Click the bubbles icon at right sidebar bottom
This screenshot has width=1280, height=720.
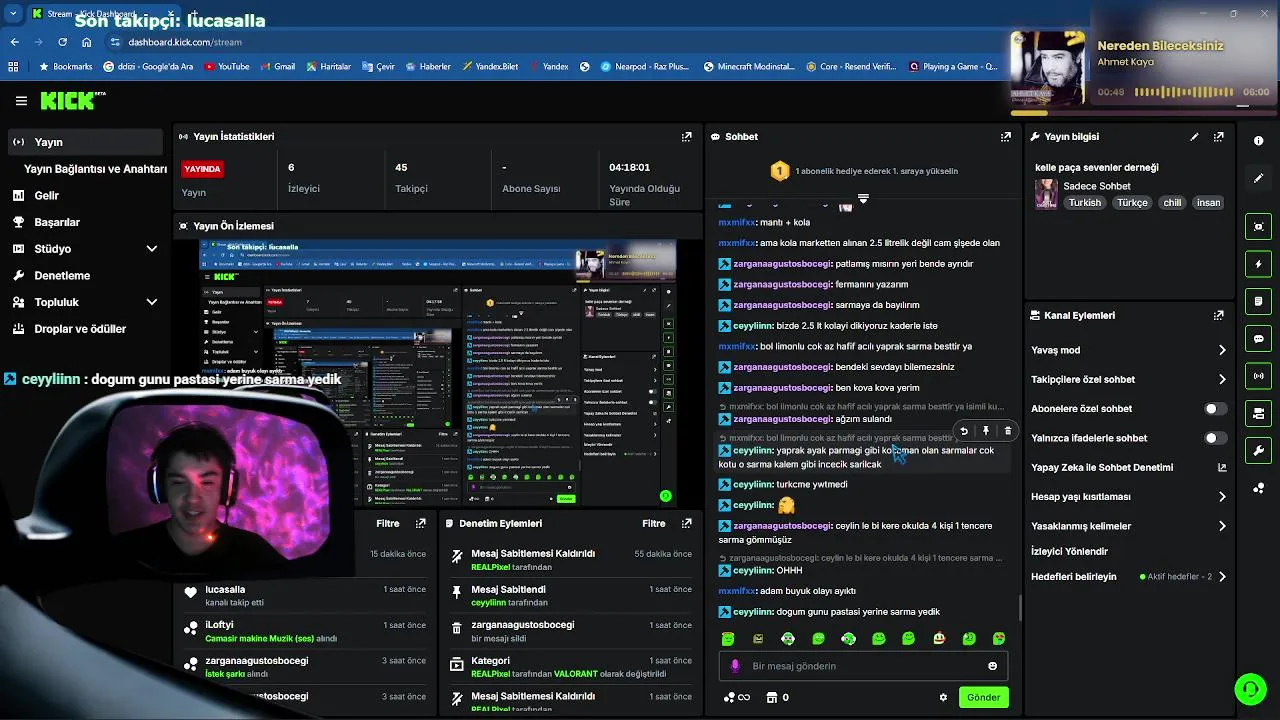tap(1258, 488)
